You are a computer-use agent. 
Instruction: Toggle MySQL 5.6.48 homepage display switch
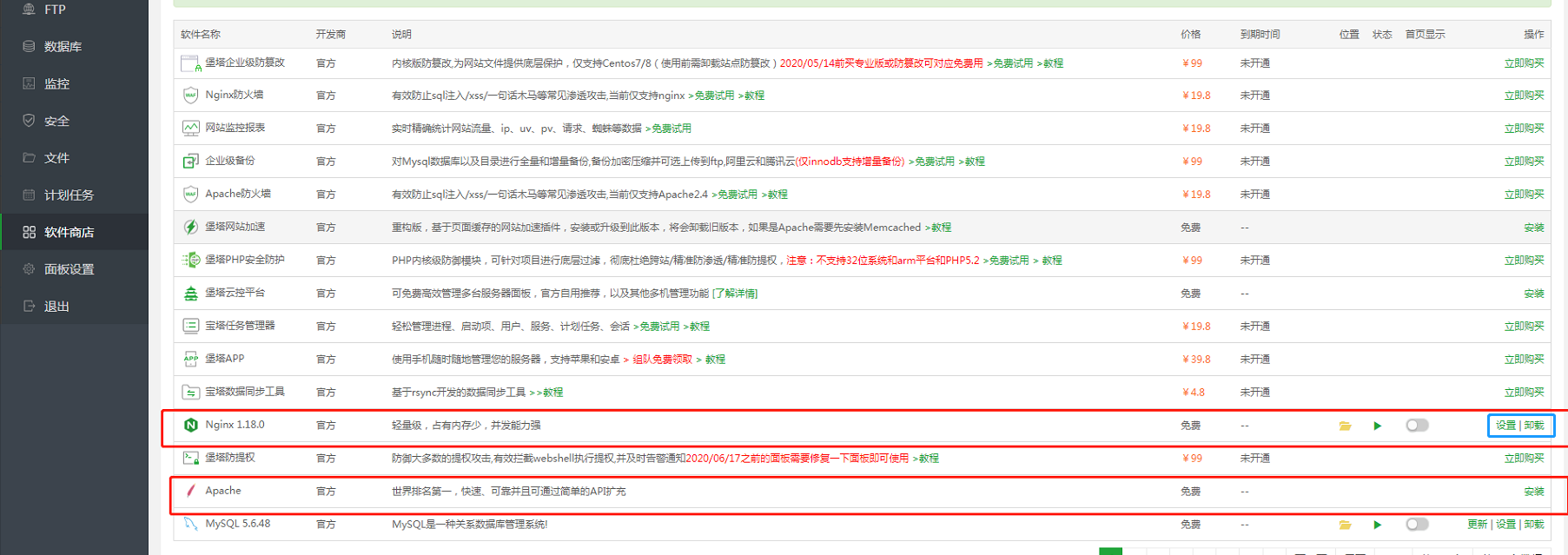pyautogui.click(x=1417, y=525)
